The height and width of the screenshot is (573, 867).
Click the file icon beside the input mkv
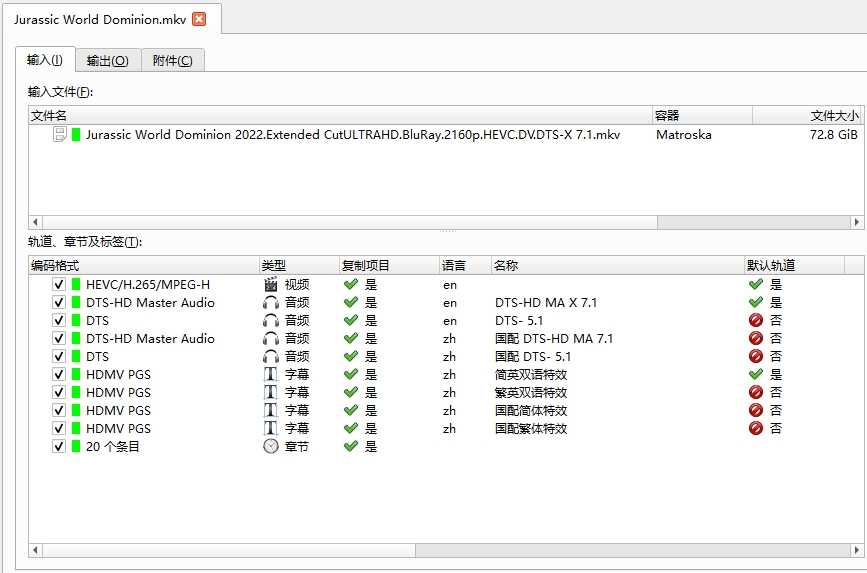60,134
